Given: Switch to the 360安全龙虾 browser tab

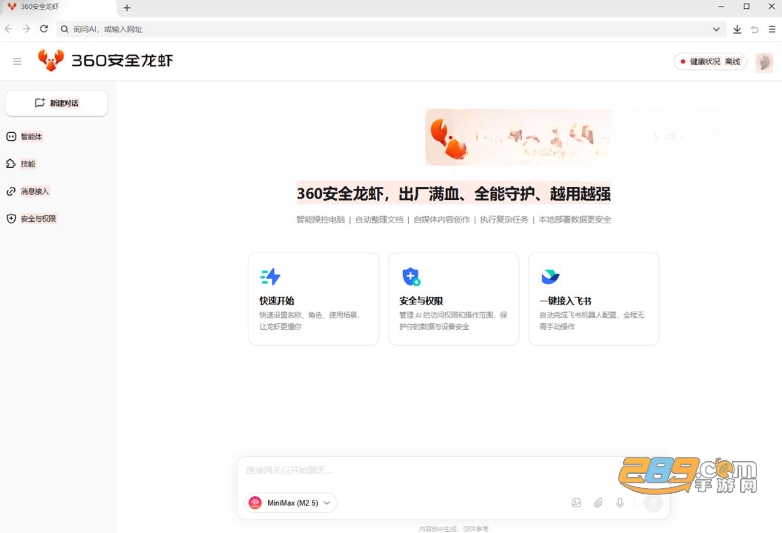Looking at the screenshot, I should tap(58, 7).
